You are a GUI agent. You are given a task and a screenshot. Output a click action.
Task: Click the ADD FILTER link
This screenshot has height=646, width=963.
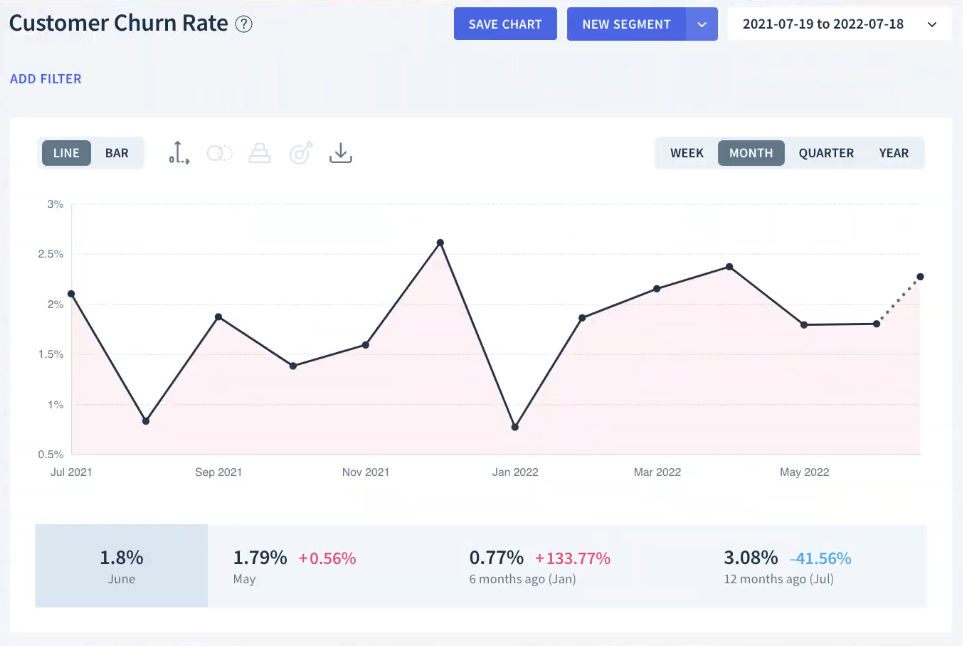click(x=46, y=79)
